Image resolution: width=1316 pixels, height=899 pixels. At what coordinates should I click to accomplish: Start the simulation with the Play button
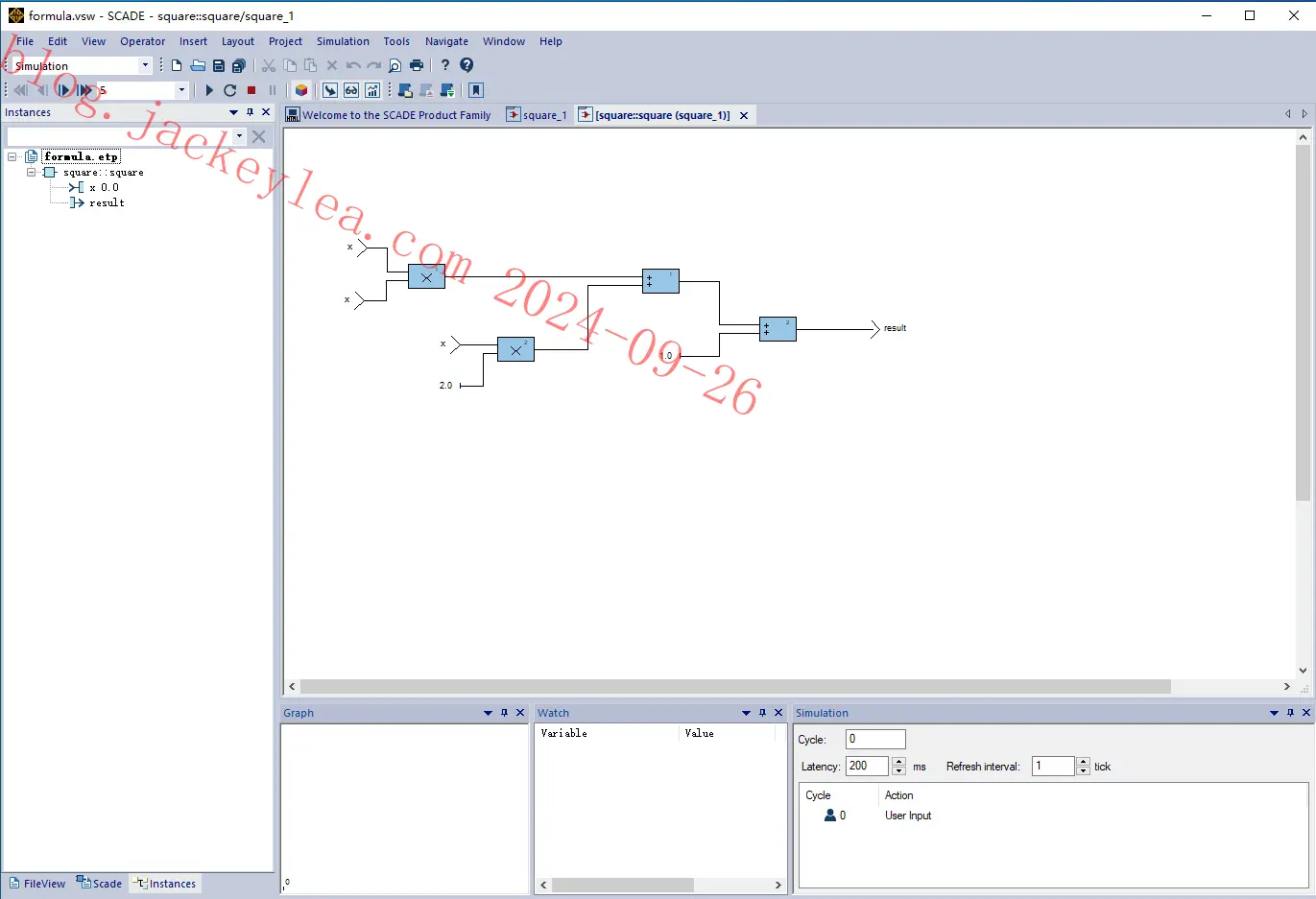209,90
